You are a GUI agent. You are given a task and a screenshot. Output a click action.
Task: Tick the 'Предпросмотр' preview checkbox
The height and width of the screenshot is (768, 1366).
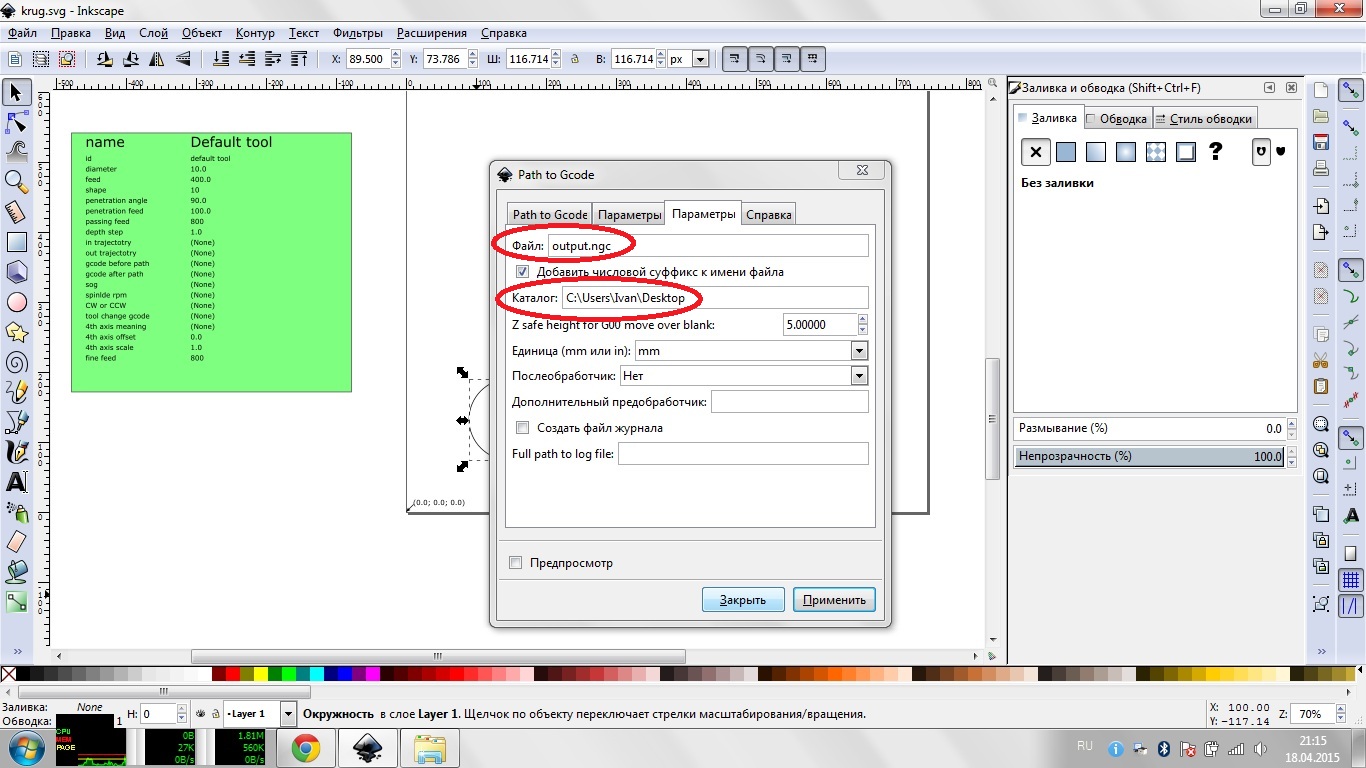click(x=515, y=563)
